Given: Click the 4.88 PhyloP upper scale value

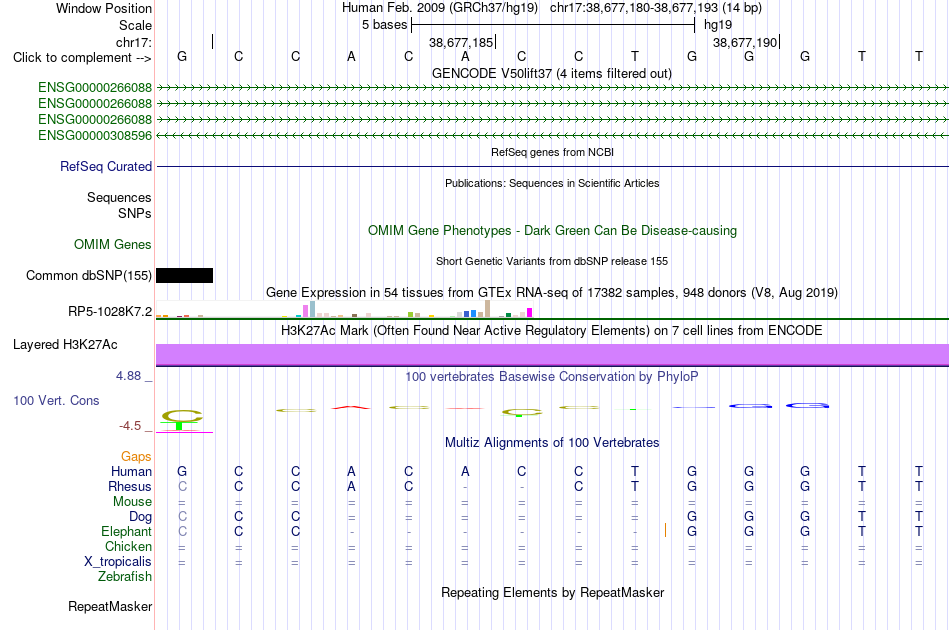Looking at the screenshot, I should pyautogui.click(x=128, y=376).
